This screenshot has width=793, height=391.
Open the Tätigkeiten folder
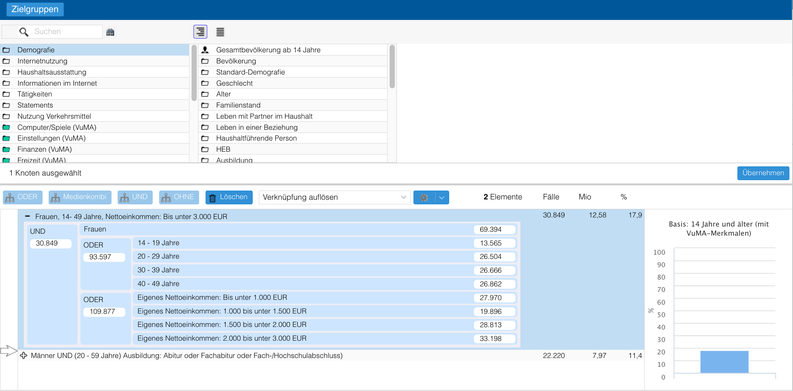pos(95,94)
